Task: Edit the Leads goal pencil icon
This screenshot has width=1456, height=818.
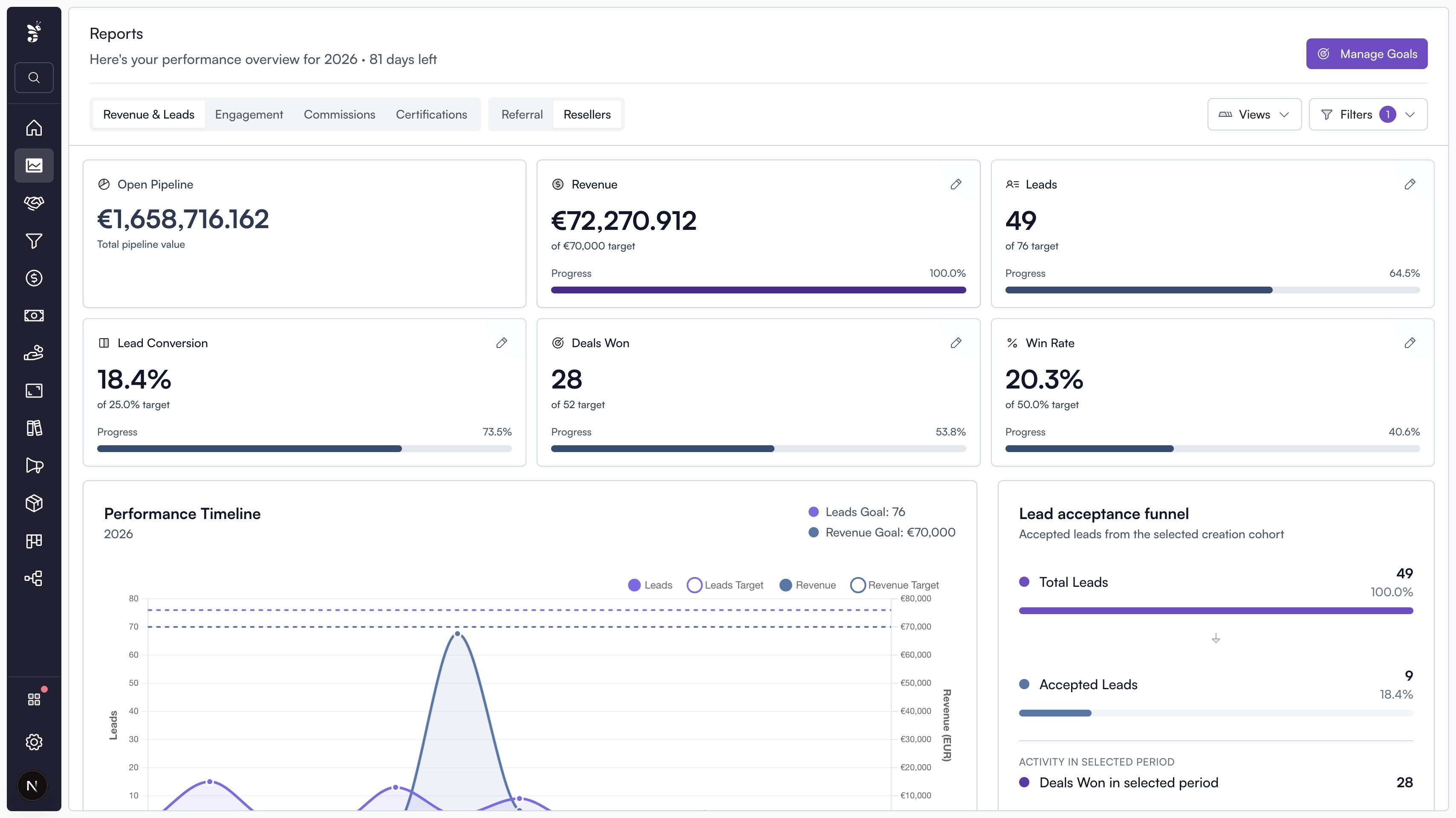Action: 1410,184
